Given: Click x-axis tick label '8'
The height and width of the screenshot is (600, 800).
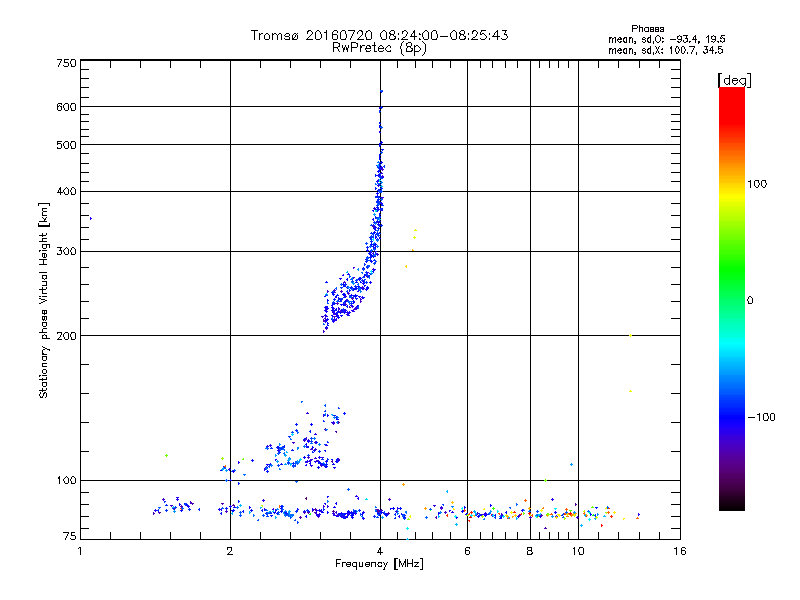Looking at the screenshot, I should 530,551.
